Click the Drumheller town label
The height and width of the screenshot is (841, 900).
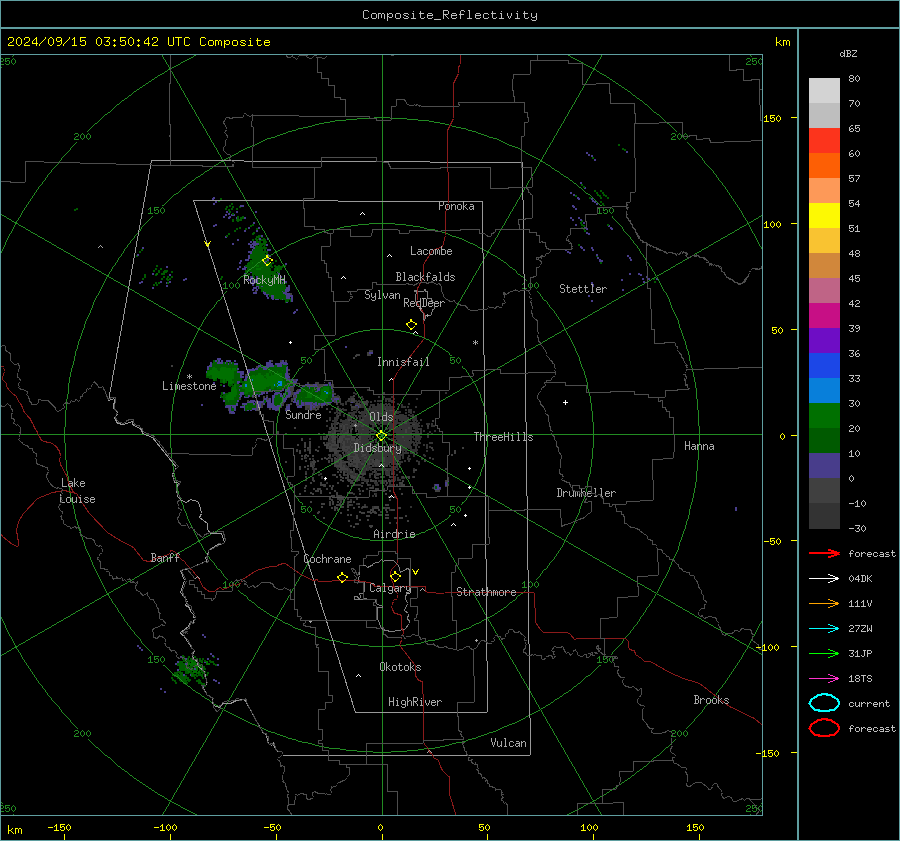tap(586, 493)
